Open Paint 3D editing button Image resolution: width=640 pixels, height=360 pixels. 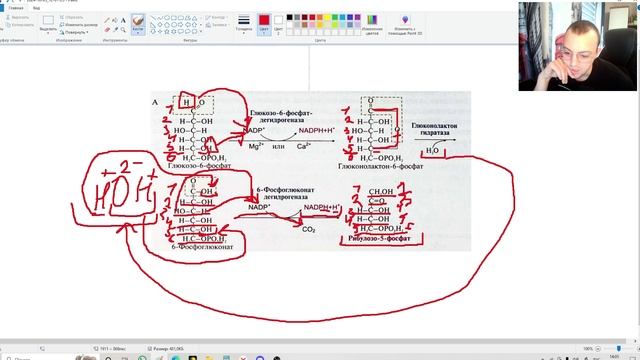click(405, 24)
